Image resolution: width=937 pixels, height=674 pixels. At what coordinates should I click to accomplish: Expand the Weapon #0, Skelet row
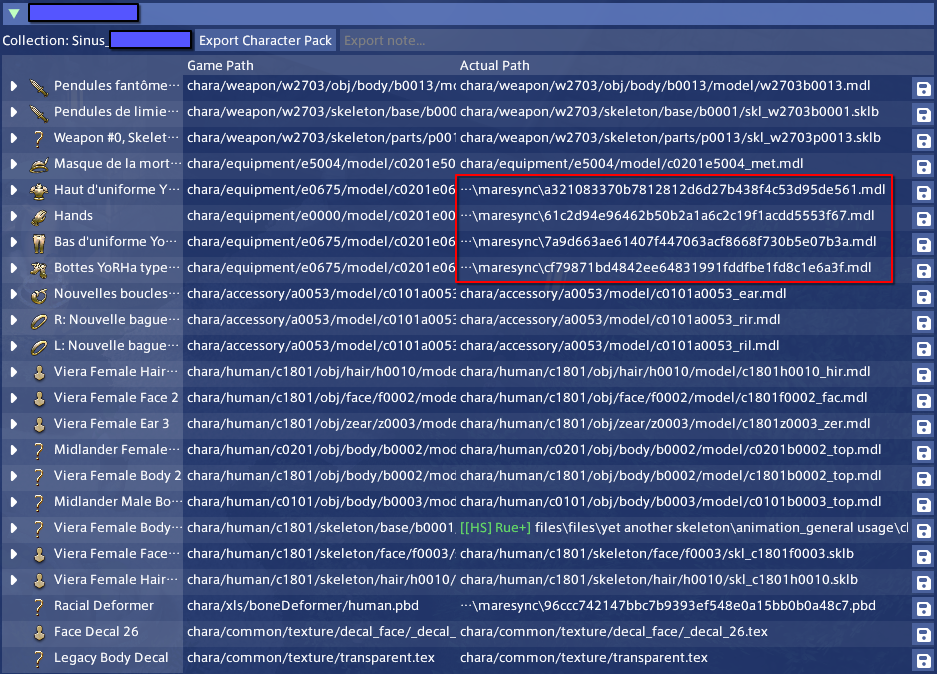(x=13, y=138)
